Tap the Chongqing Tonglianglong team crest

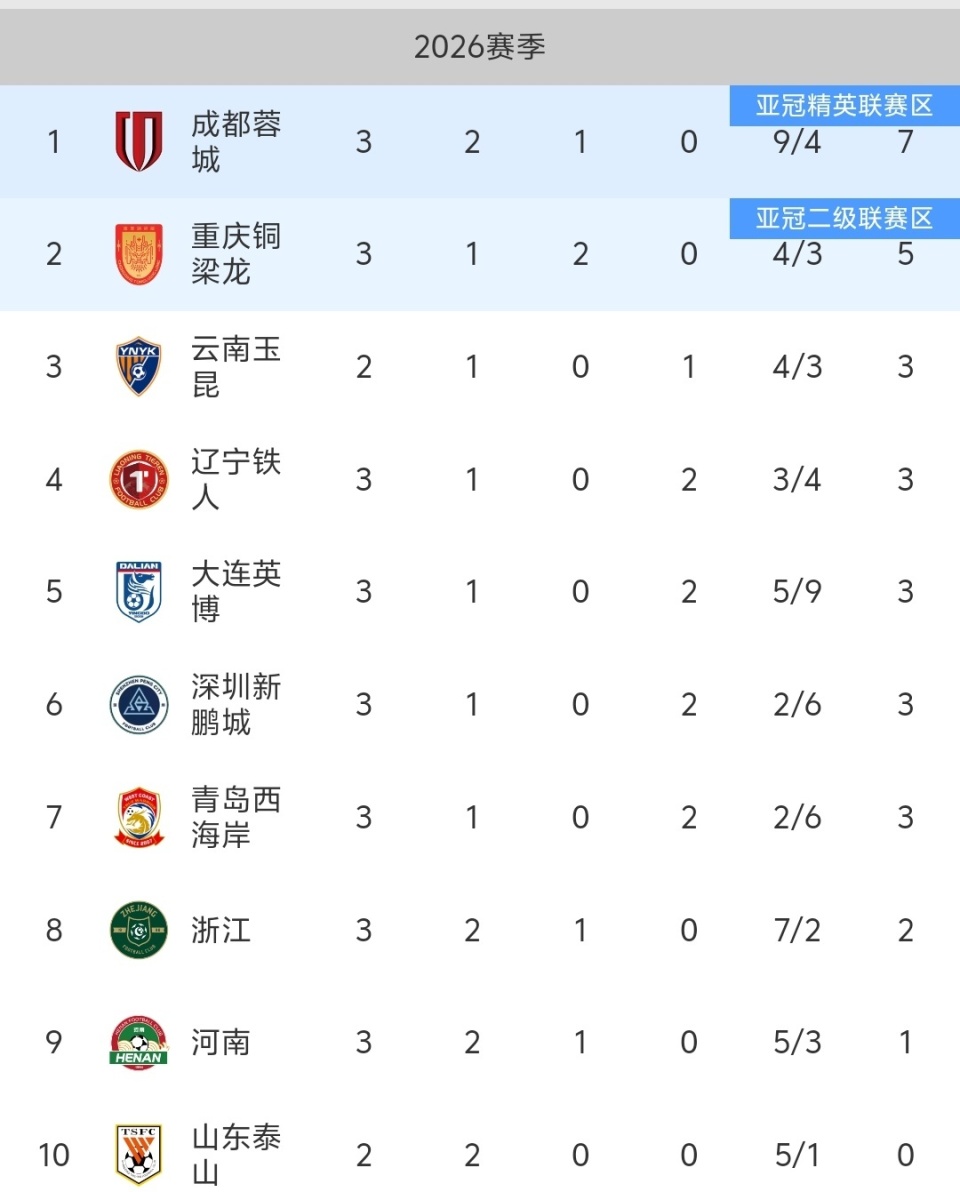(138, 254)
